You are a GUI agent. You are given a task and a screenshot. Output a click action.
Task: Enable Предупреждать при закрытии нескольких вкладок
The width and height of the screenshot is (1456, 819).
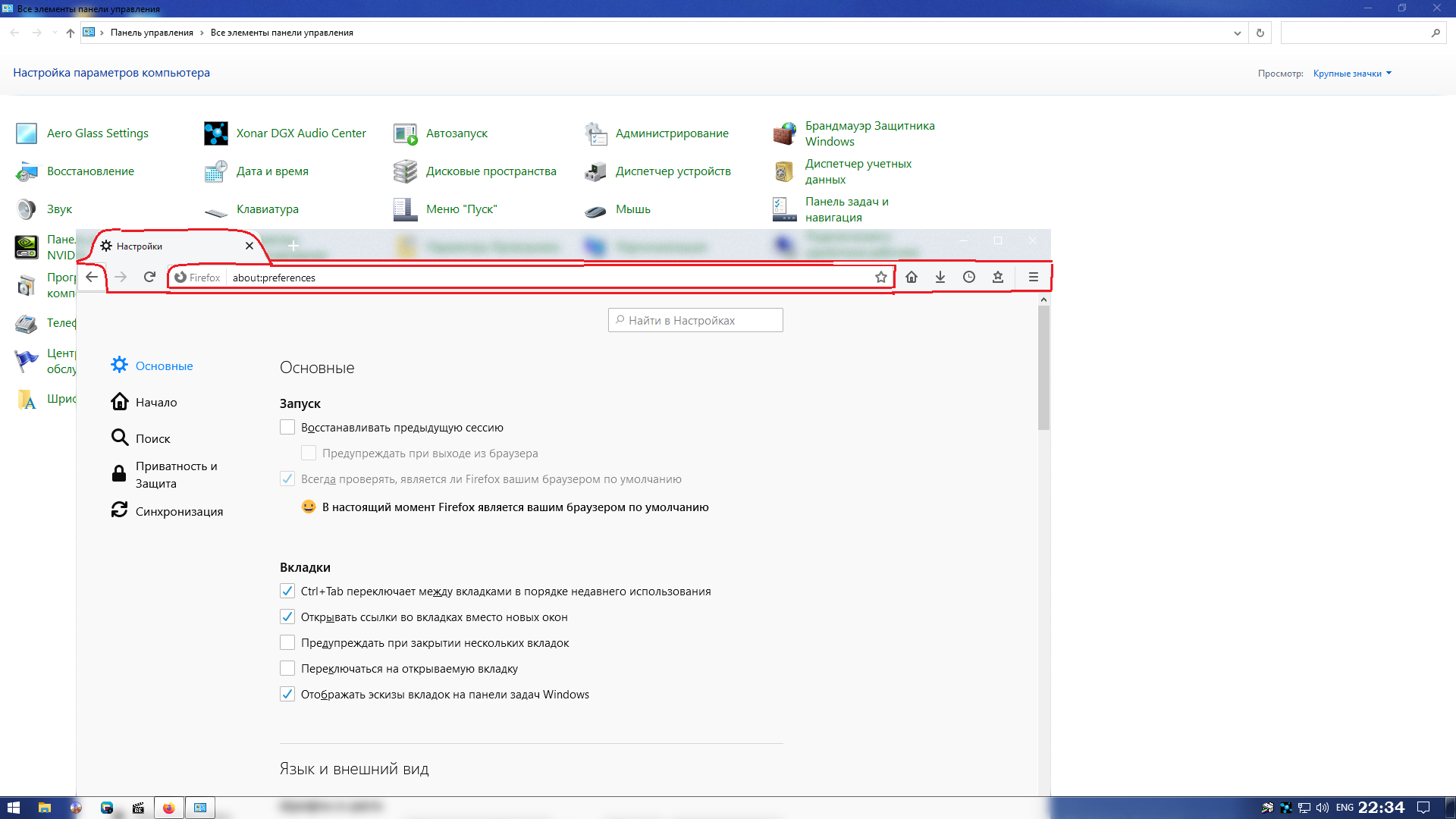click(x=287, y=642)
